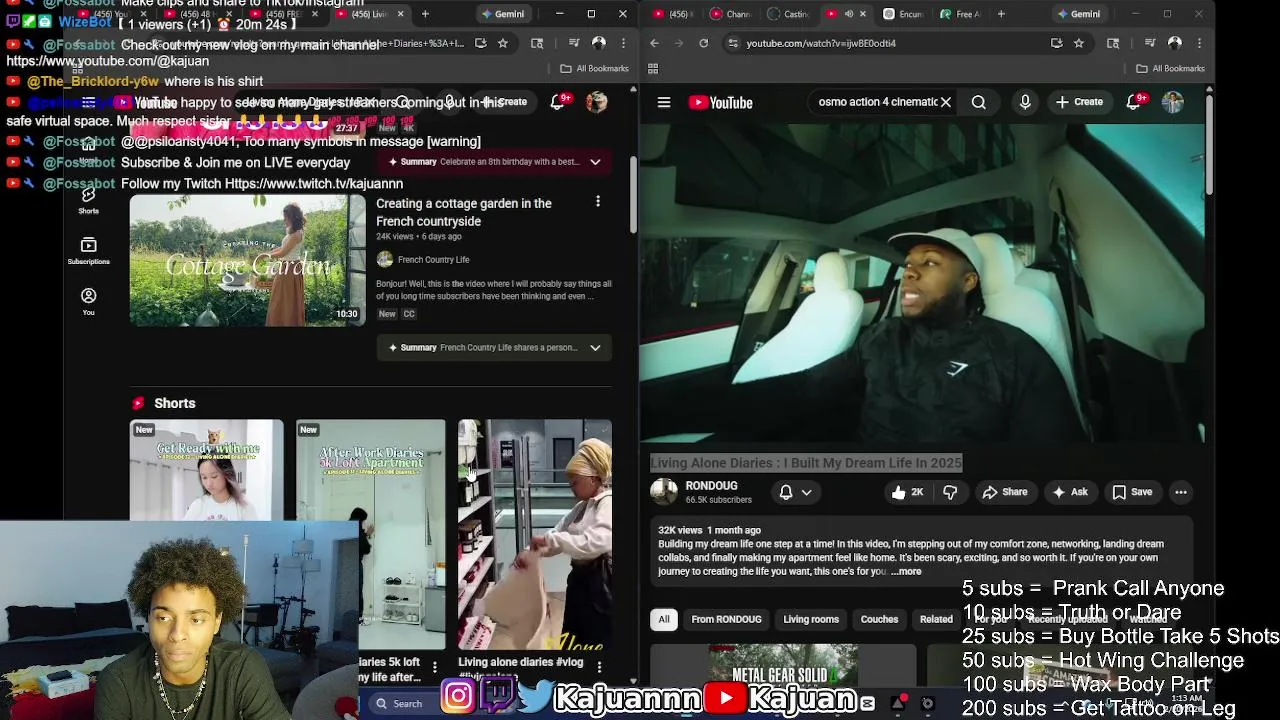The image size is (1280, 720).
Task: Click the YouTube logo in the right window
Action: pos(720,102)
